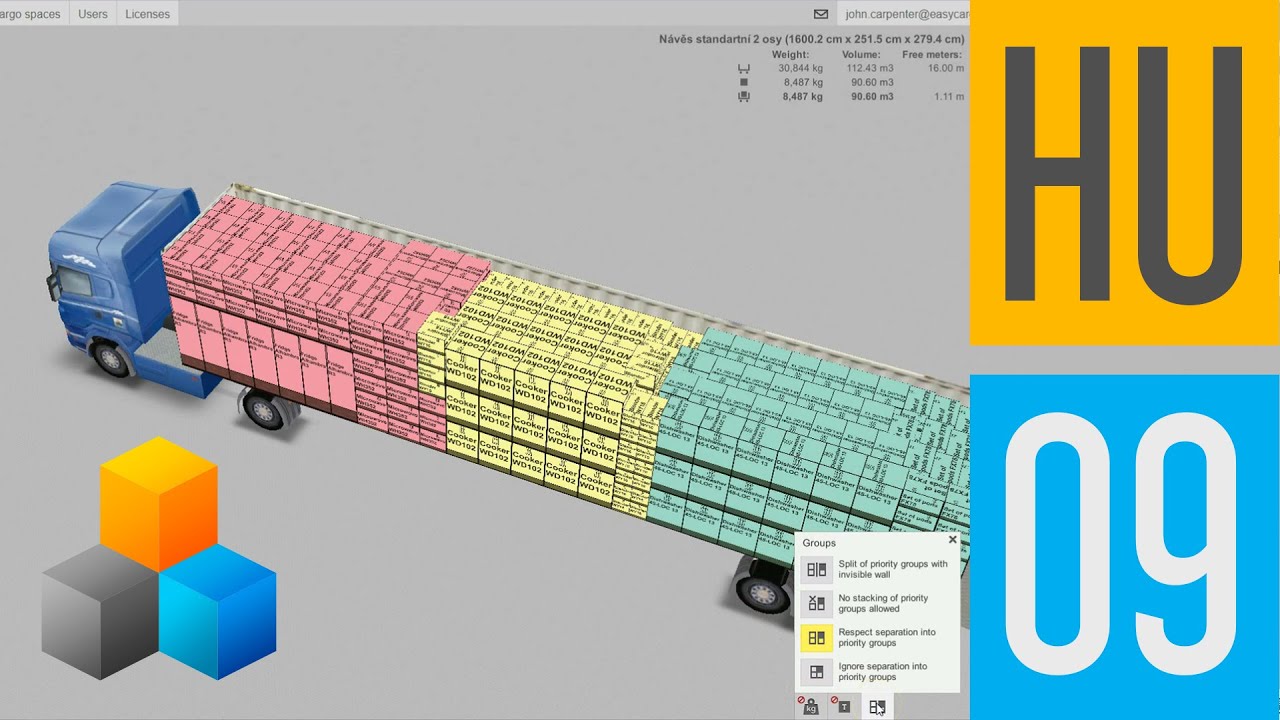The image size is (1280, 720).
Task: Select no stacking of priority groups icon
Action: click(817, 603)
